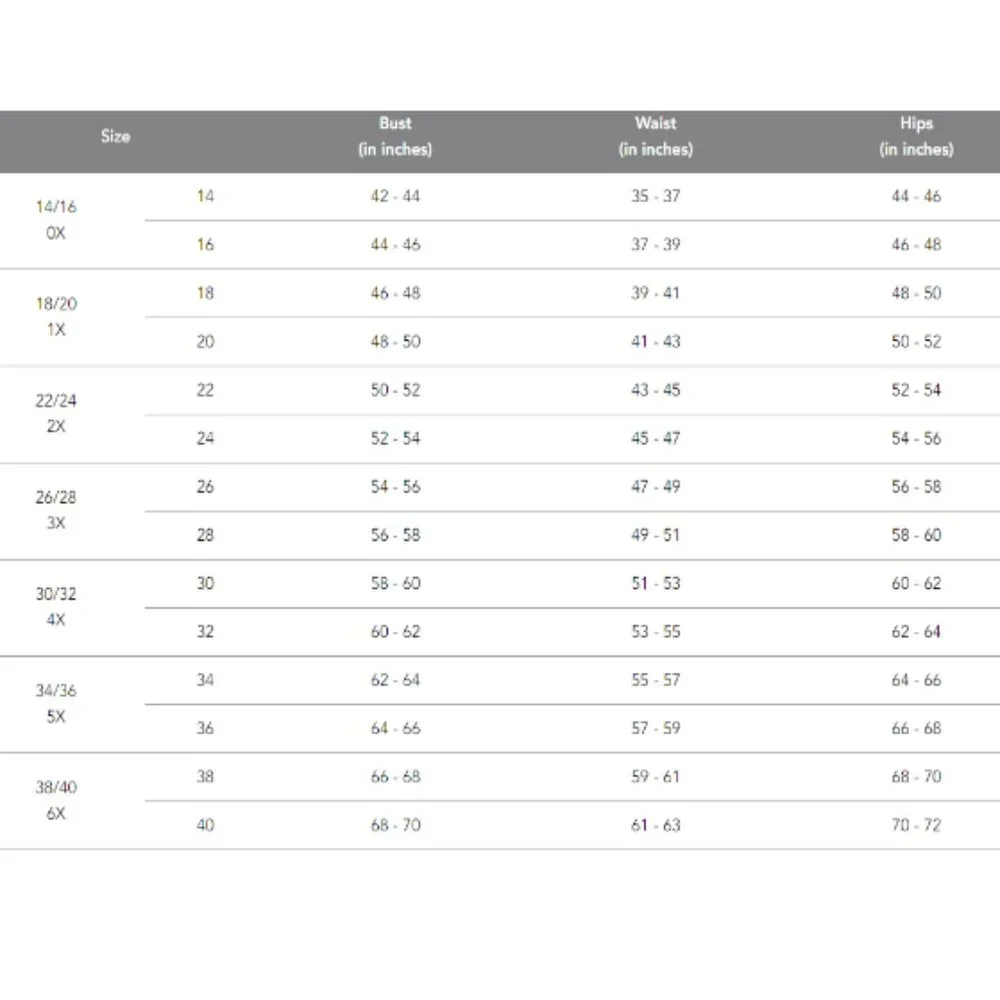Screen dimensions: 1000x1000
Task: Click hips value 52 - 54
Action: 916,390
